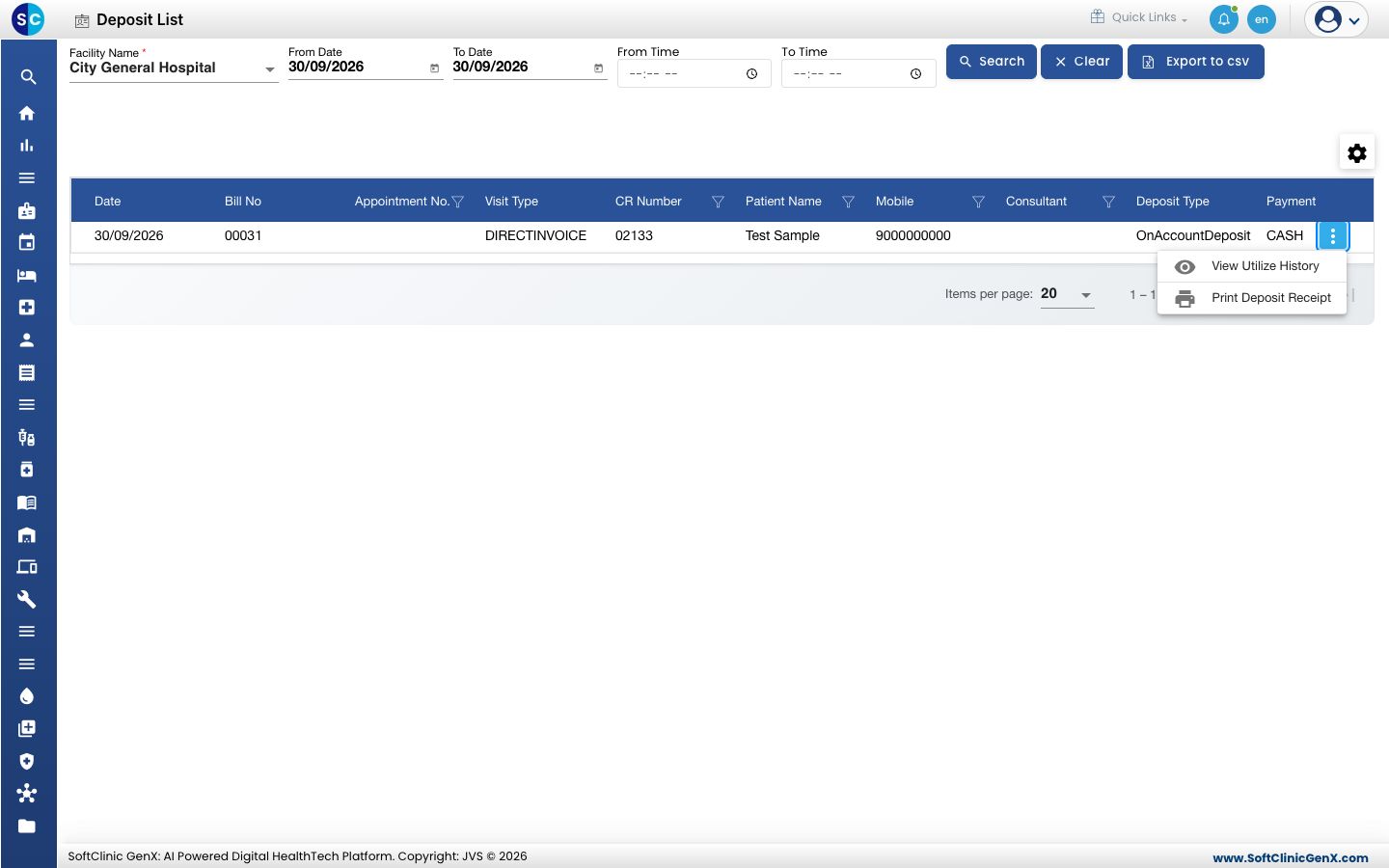Sort by Visit Type column header

pos(511,202)
